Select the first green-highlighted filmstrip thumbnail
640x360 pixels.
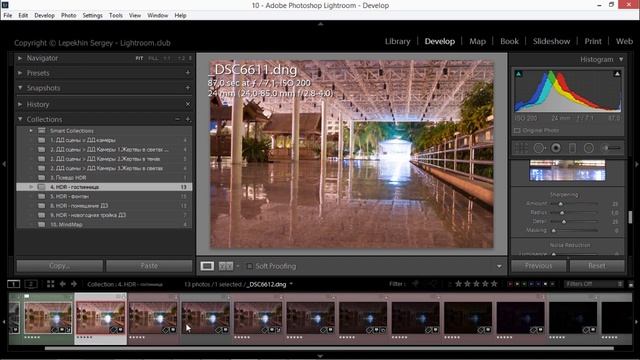pos(48,318)
